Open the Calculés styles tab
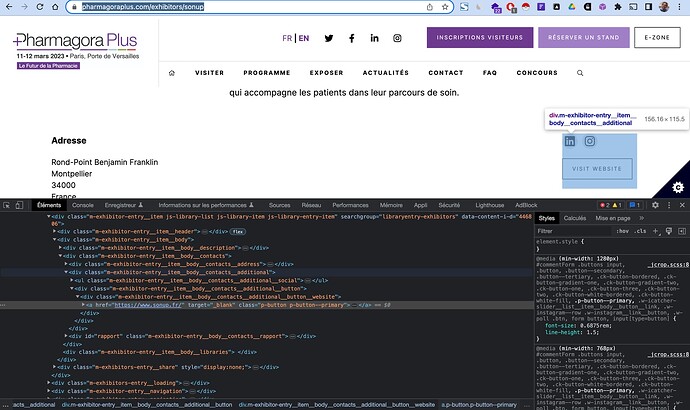This screenshot has height=410, width=690. click(x=575, y=218)
